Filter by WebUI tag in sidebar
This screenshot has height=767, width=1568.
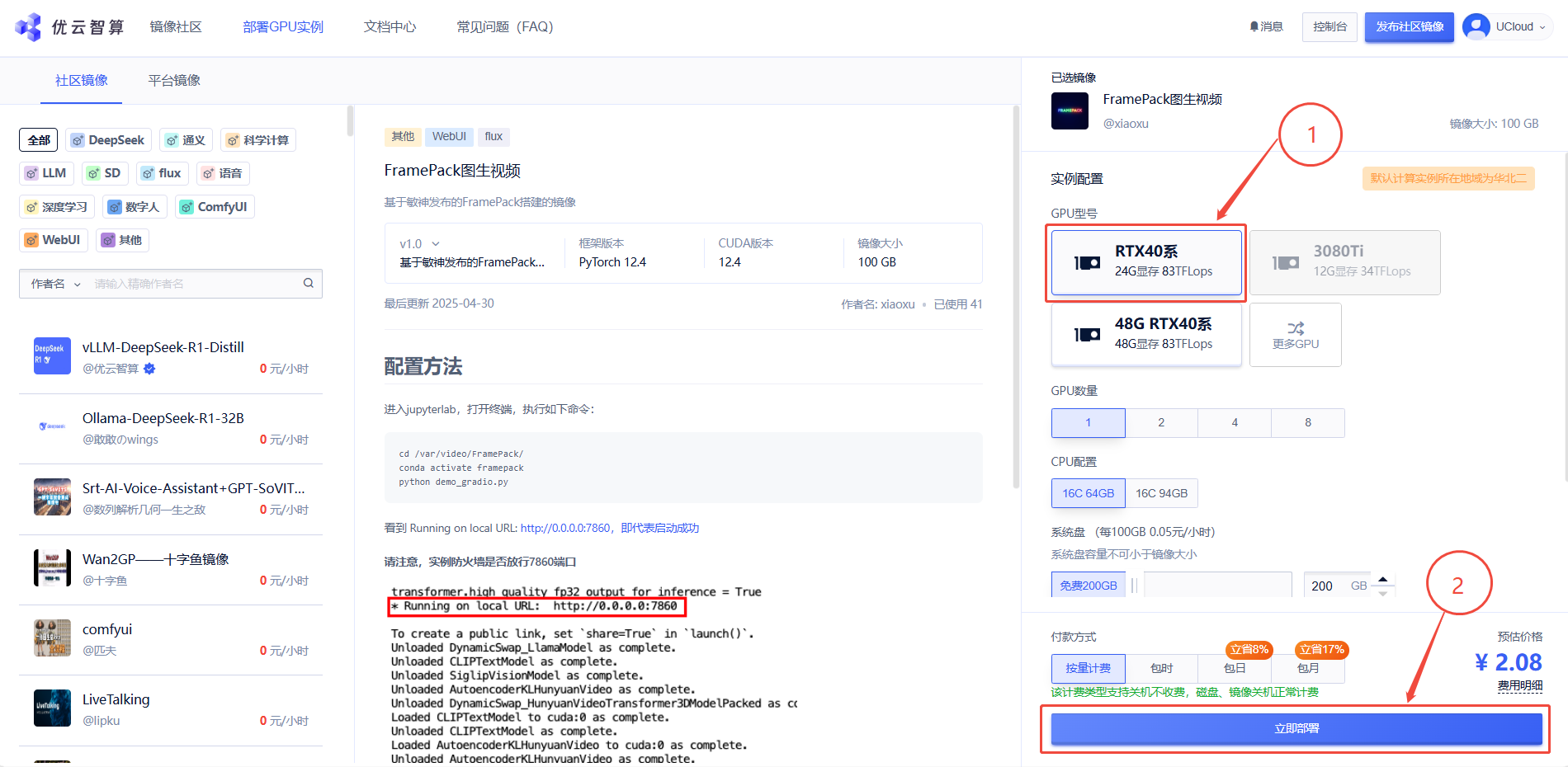(54, 240)
